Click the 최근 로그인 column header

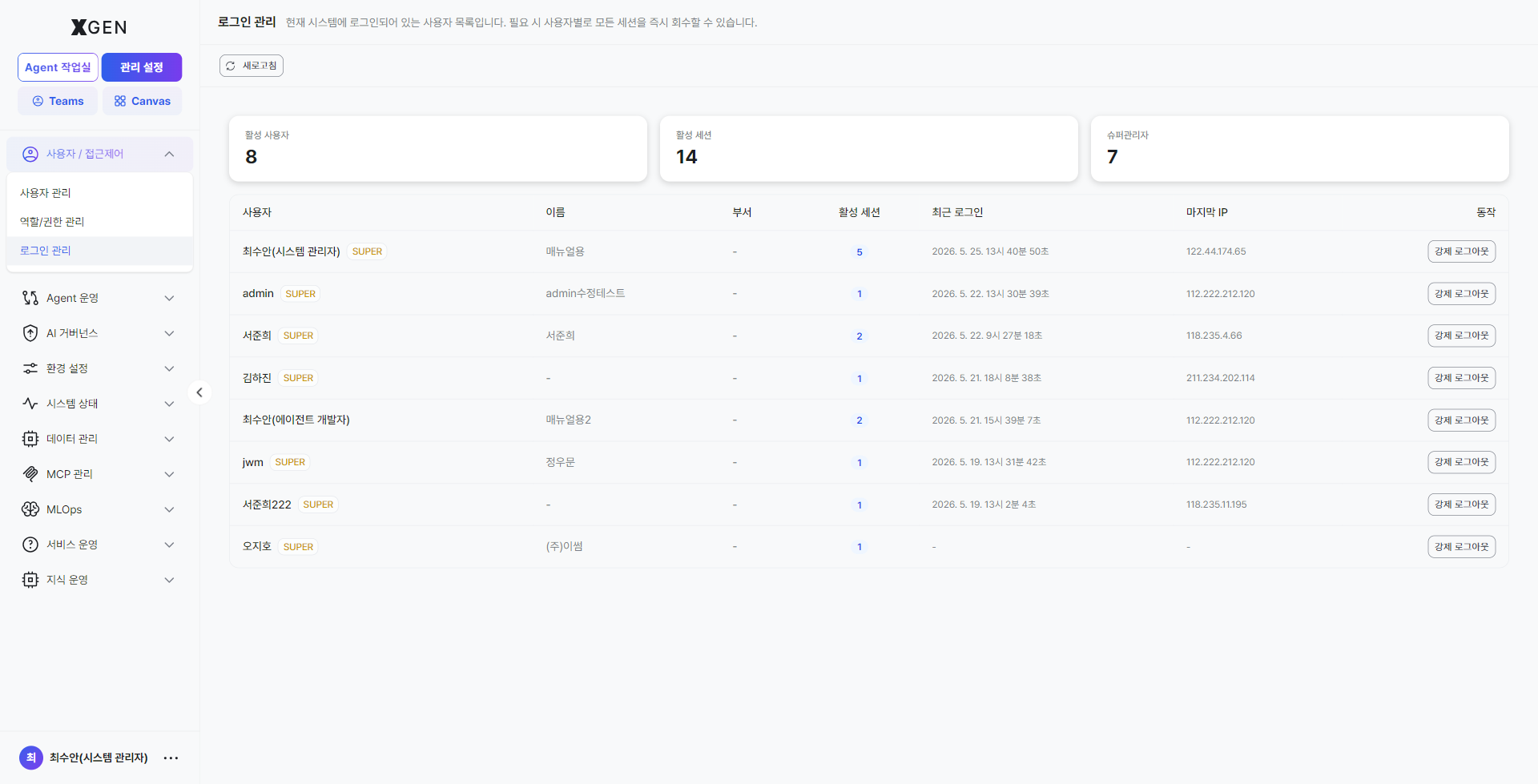point(957,212)
